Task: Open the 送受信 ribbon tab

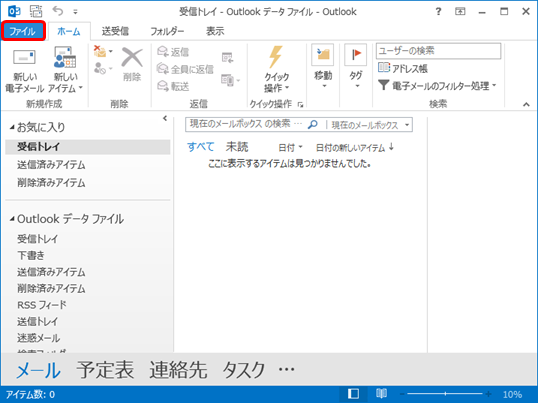Action: click(x=115, y=32)
